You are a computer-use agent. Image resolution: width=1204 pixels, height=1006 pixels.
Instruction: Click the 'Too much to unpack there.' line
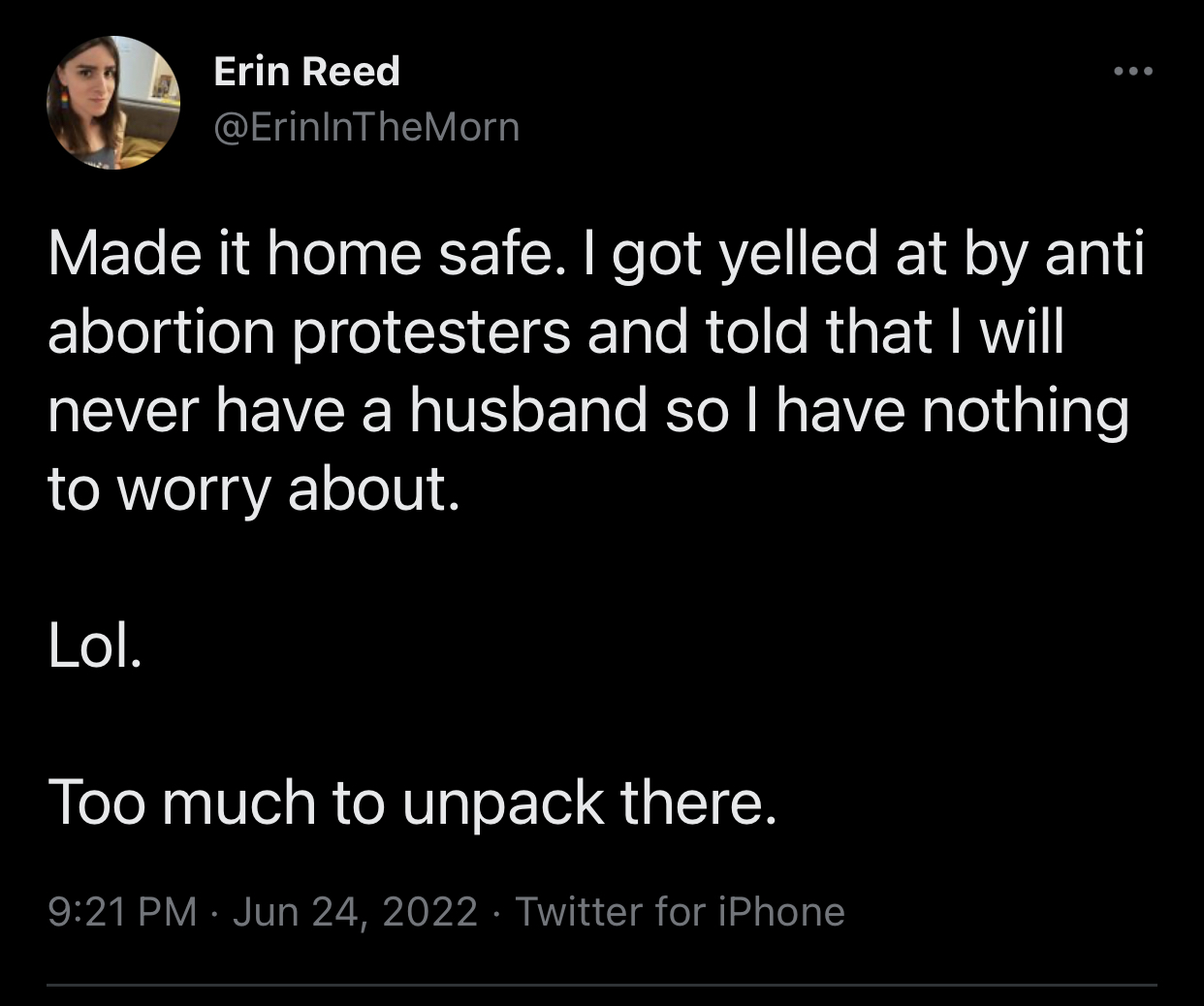click(x=412, y=802)
